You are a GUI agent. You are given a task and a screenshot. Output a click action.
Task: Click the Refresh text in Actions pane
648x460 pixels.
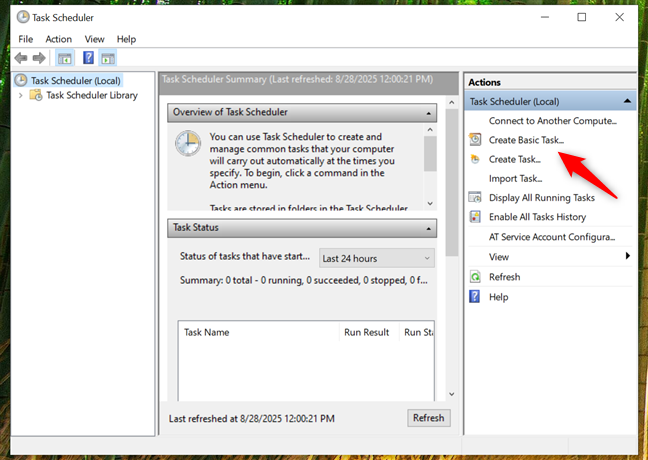[505, 276]
